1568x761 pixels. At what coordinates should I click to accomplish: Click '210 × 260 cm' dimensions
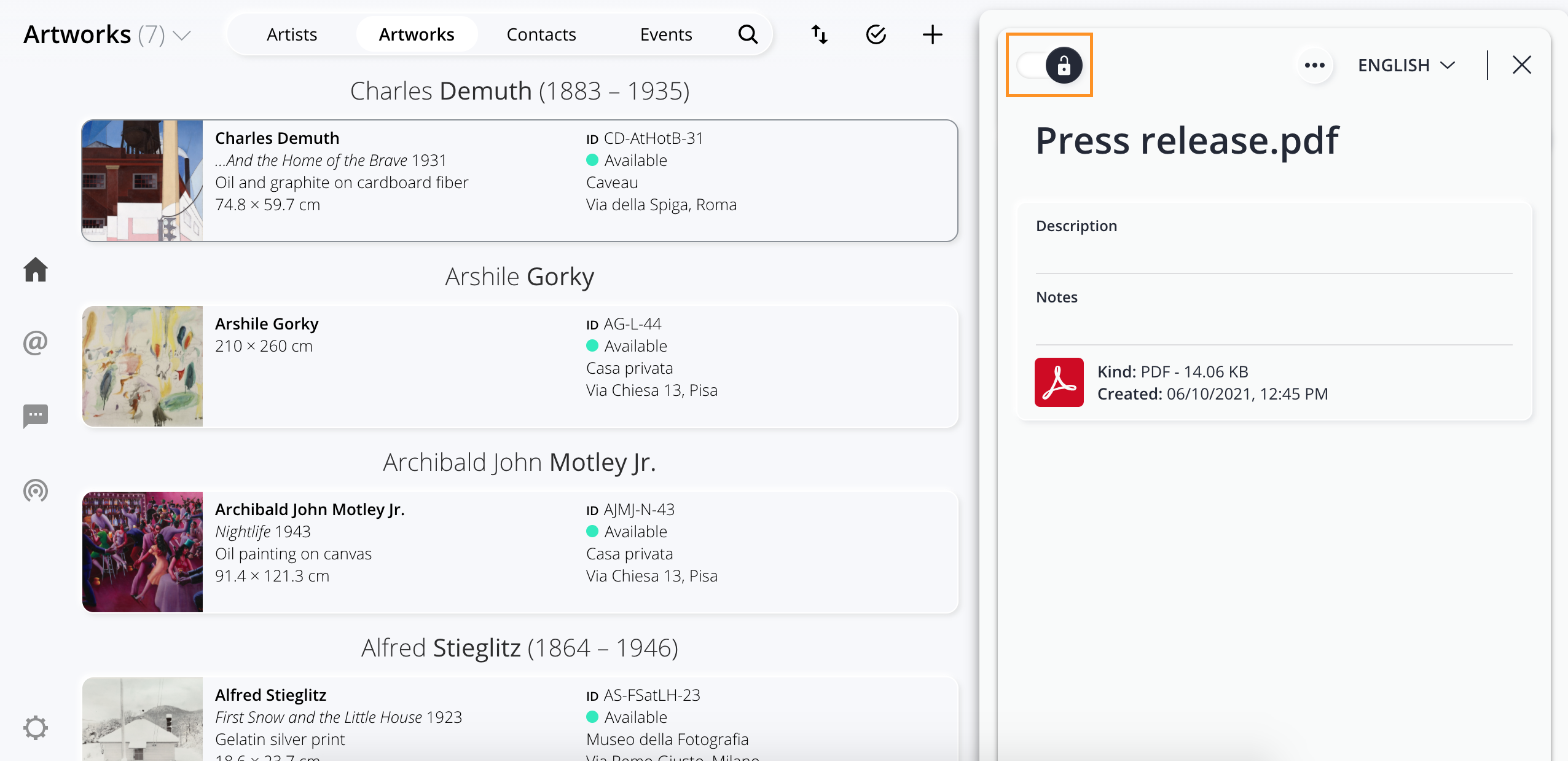[x=264, y=346]
